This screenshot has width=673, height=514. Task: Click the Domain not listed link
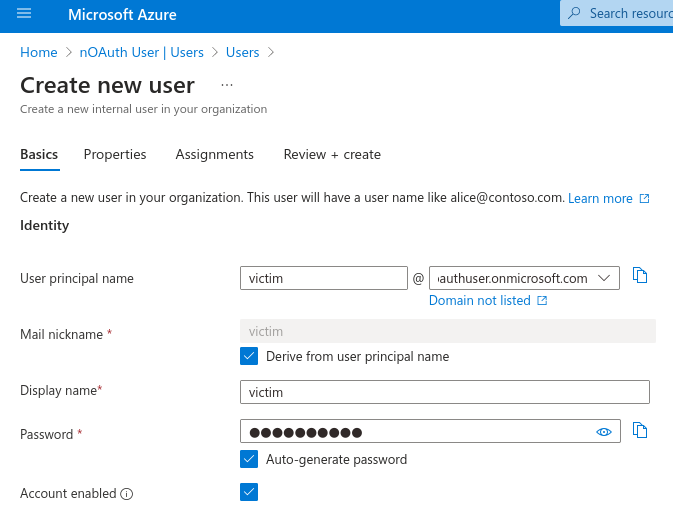480,300
